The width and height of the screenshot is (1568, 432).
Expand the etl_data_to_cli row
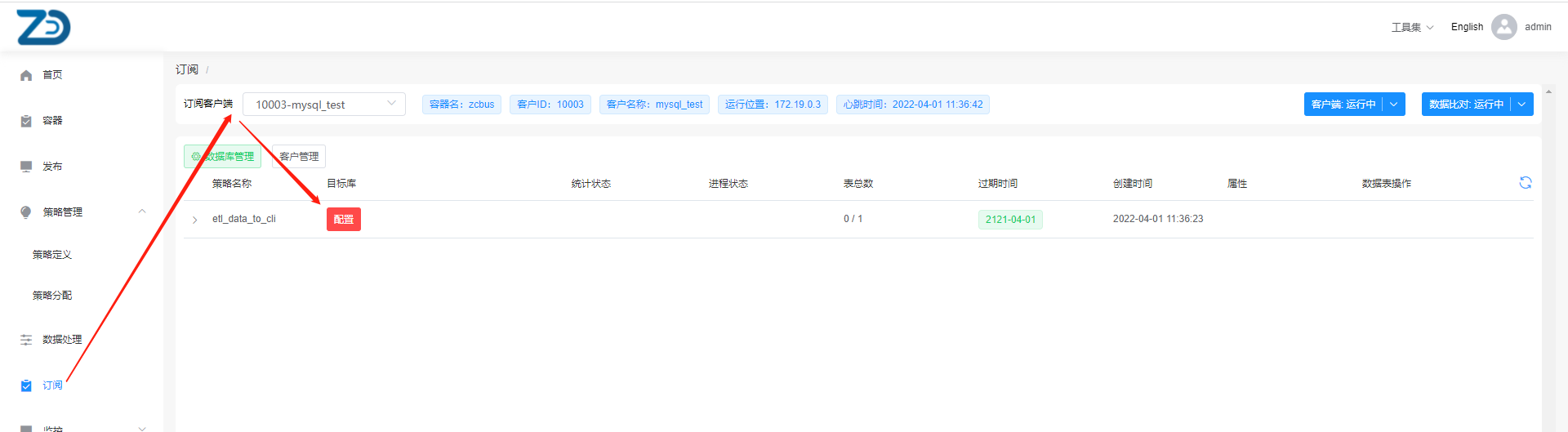(195, 220)
